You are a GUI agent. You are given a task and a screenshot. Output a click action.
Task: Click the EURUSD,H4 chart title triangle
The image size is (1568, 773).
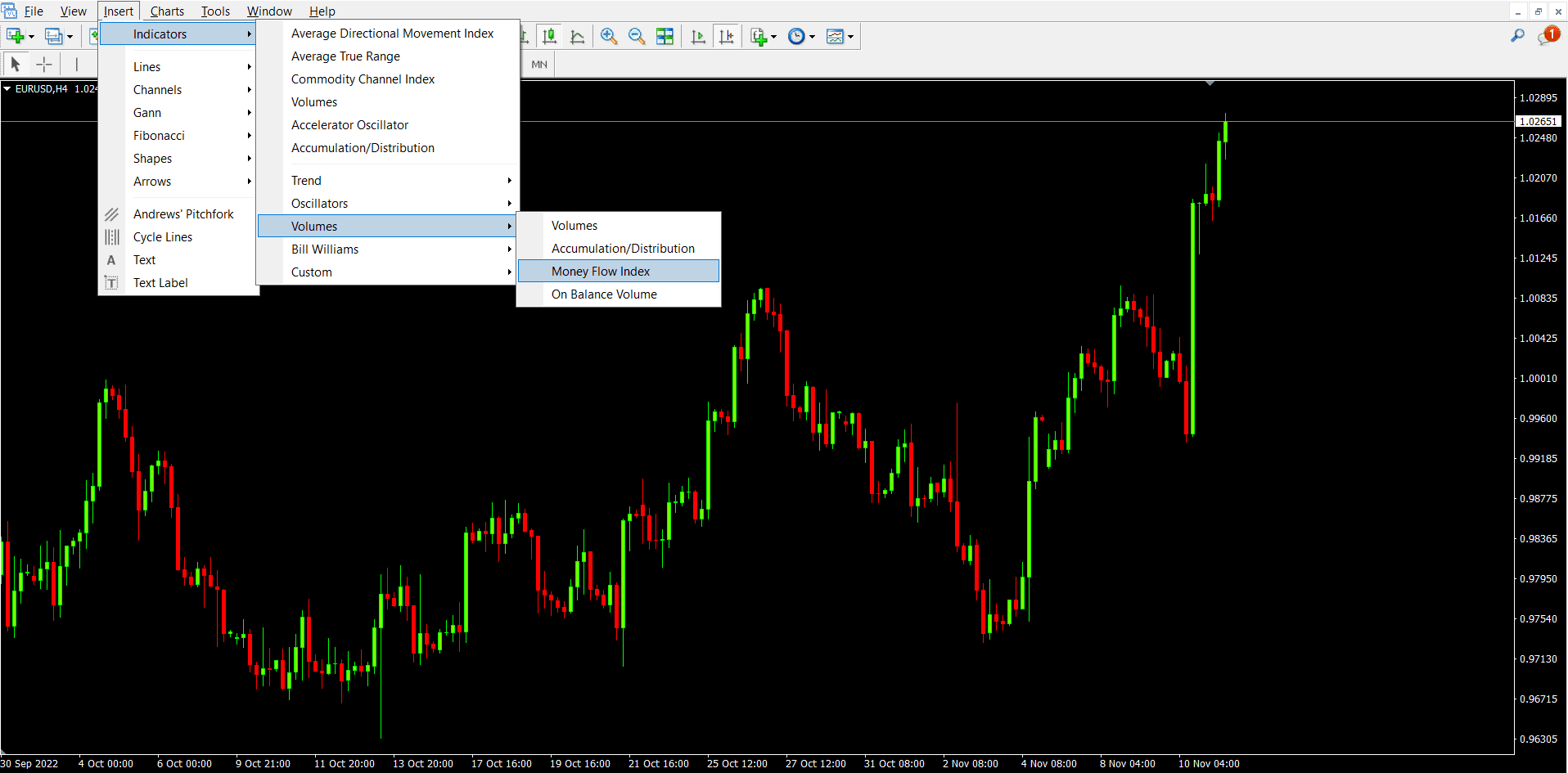pyautogui.click(x=7, y=88)
